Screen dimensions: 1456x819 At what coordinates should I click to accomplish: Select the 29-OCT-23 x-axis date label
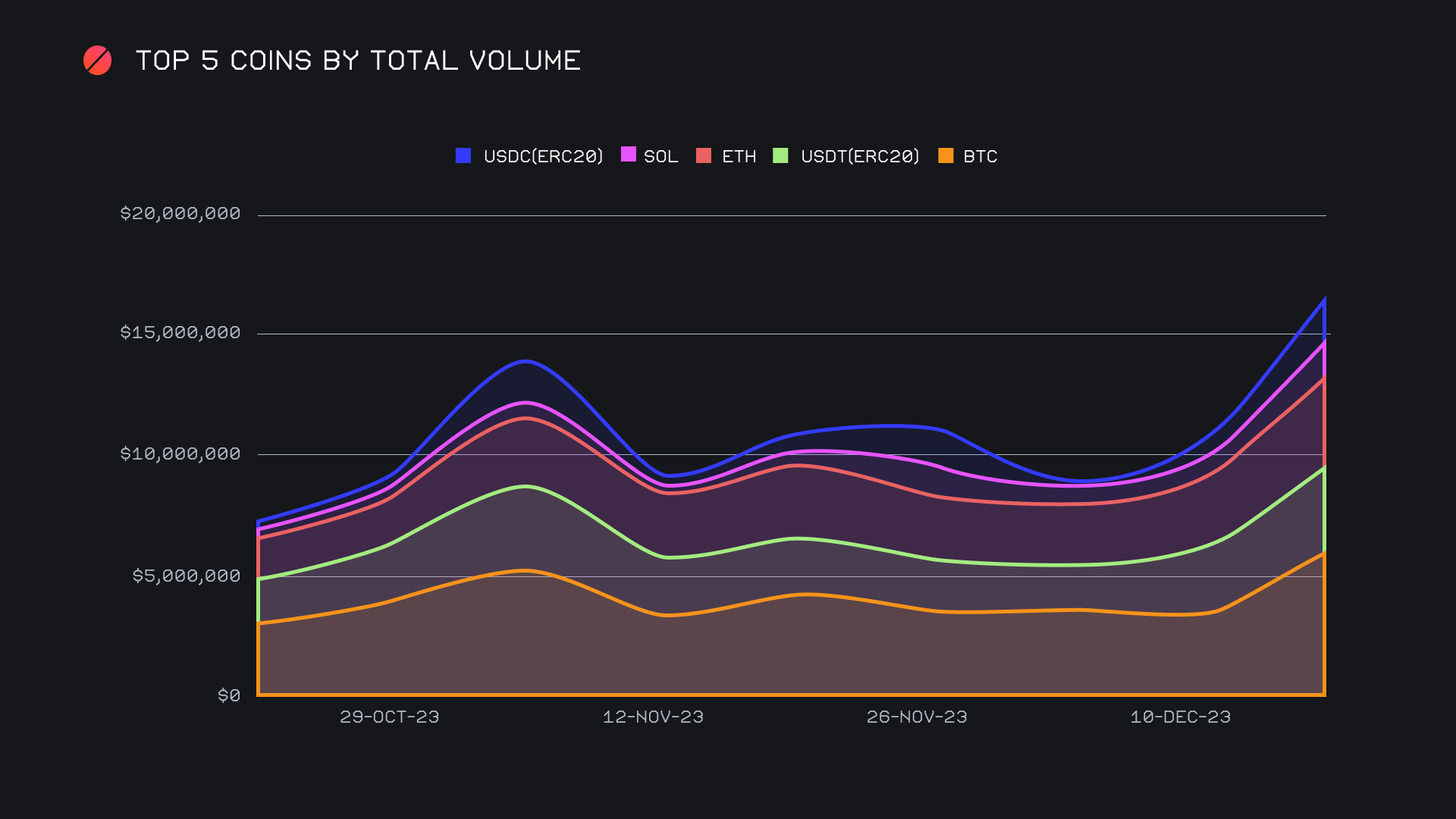pyautogui.click(x=389, y=717)
